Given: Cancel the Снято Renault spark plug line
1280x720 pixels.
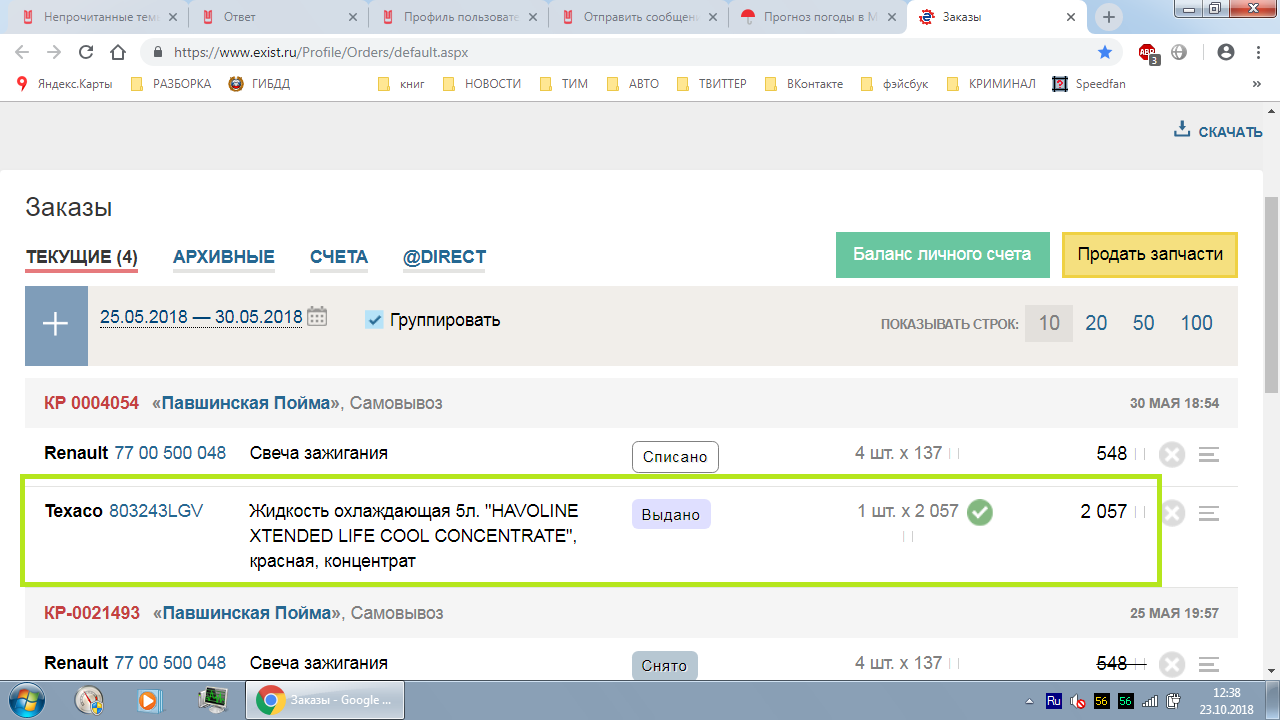Looking at the screenshot, I should pyautogui.click(x=1172, y=664).
